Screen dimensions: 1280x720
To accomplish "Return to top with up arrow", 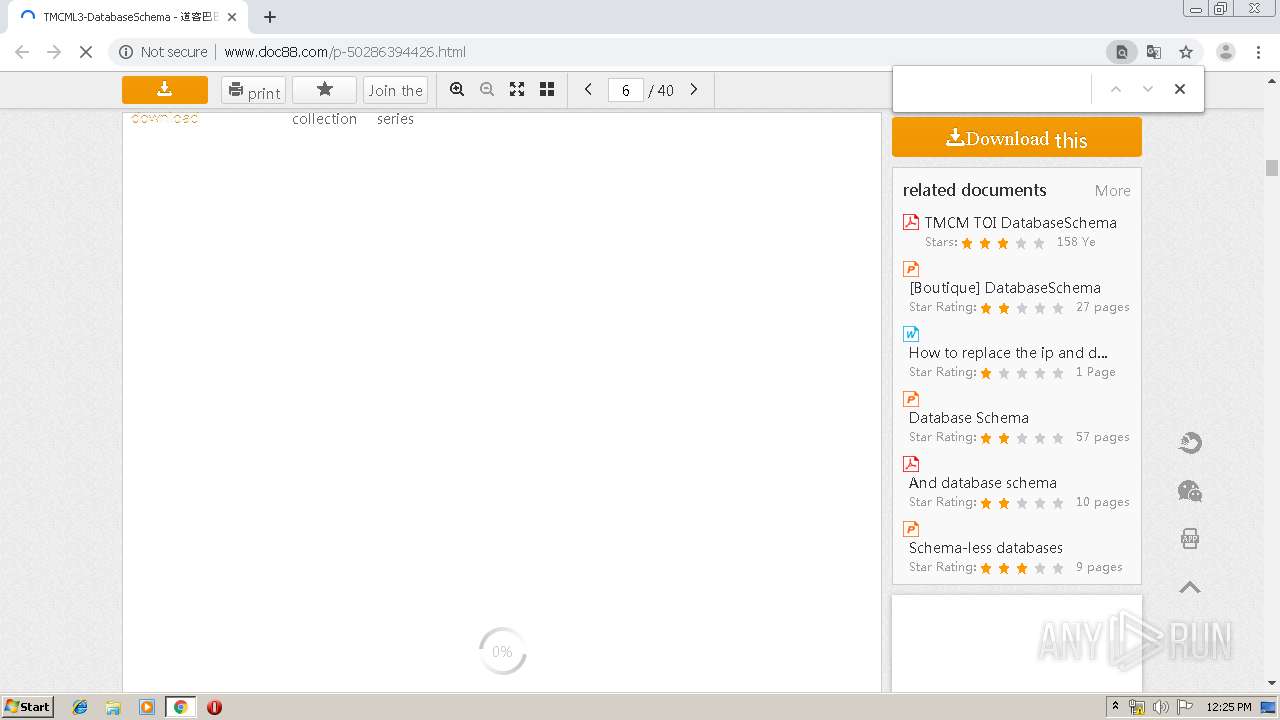I will coord(1190,587).
